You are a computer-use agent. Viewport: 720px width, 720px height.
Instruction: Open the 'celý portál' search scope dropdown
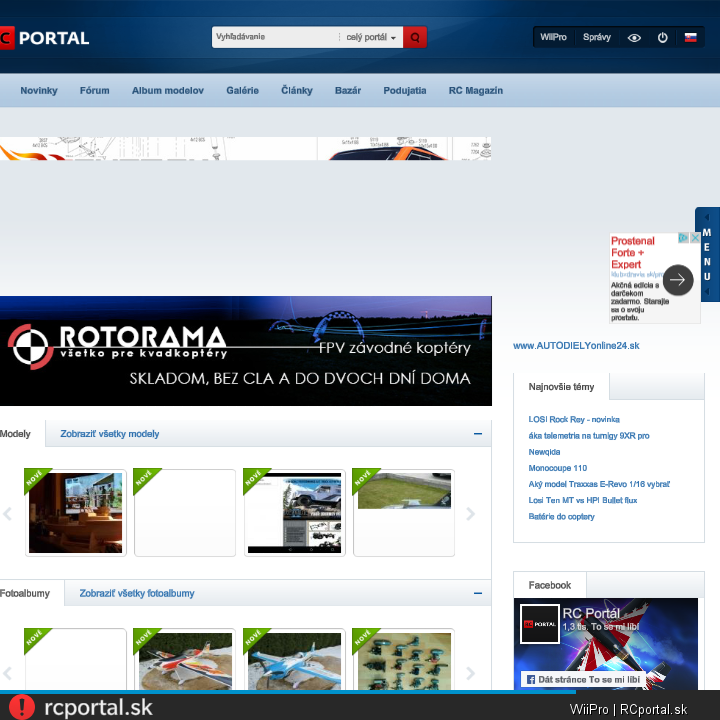(x=371, y=37)
